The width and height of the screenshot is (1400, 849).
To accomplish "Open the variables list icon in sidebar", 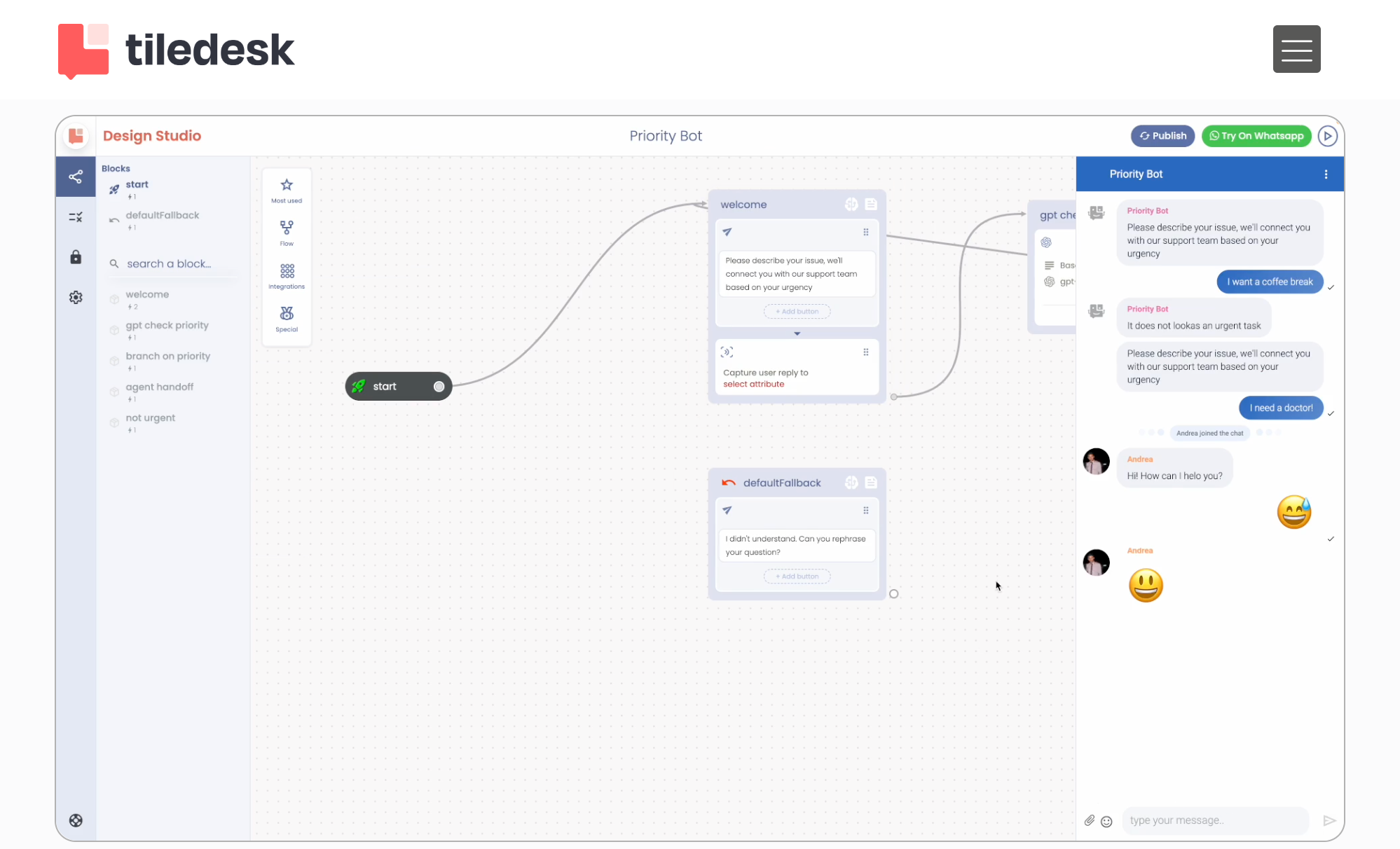I will (76, 217).
